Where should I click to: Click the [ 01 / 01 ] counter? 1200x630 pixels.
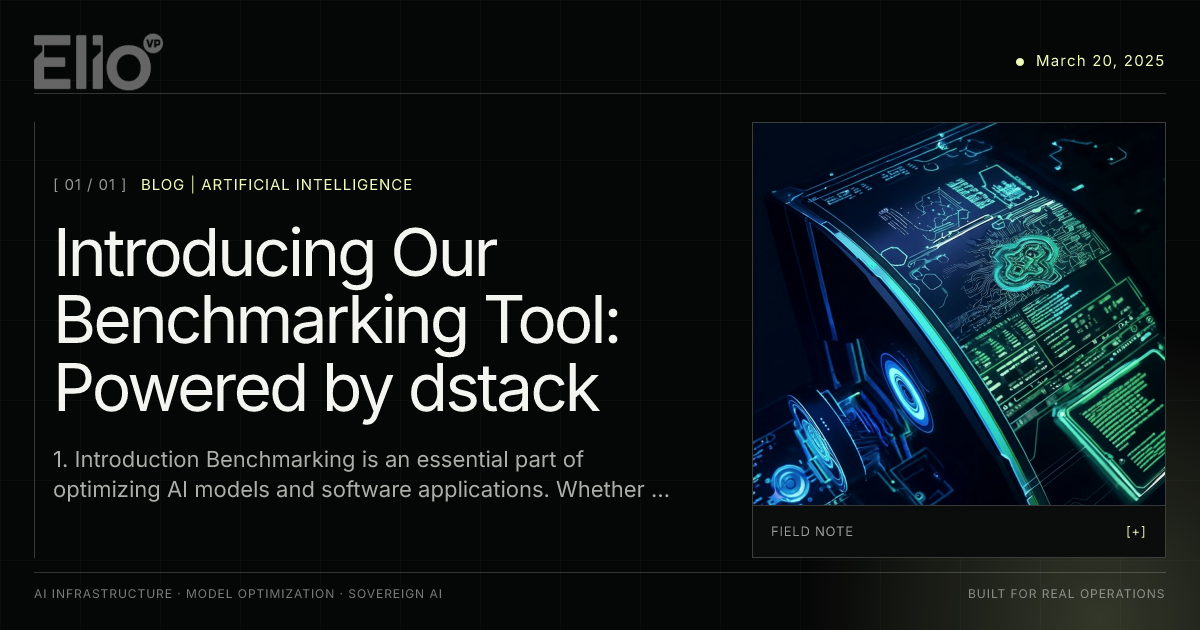coord(90,185)
